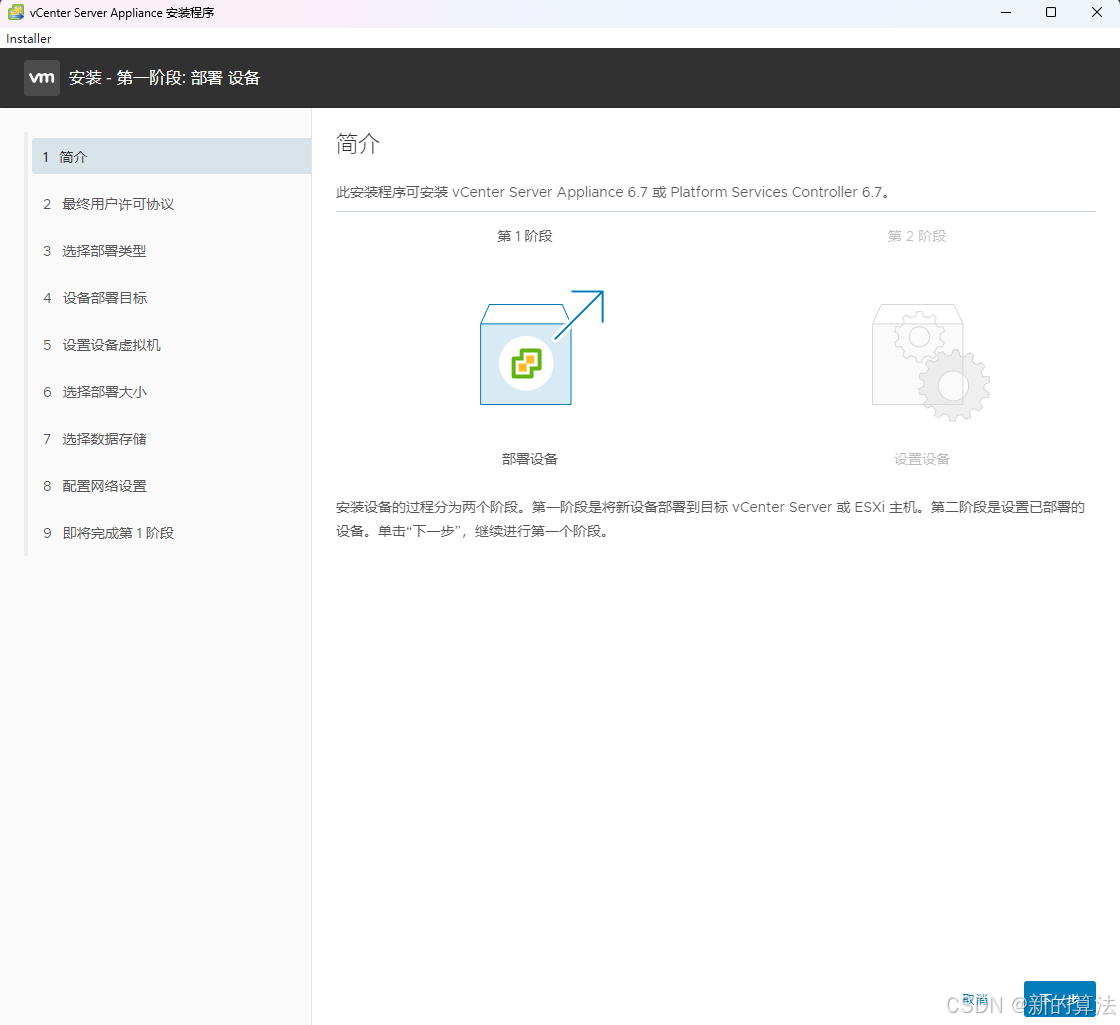Screen dimensions: 1120x1025
Task: Click the 部署设备 caption text
Action: pyautogui.click(x=529, y=459)
